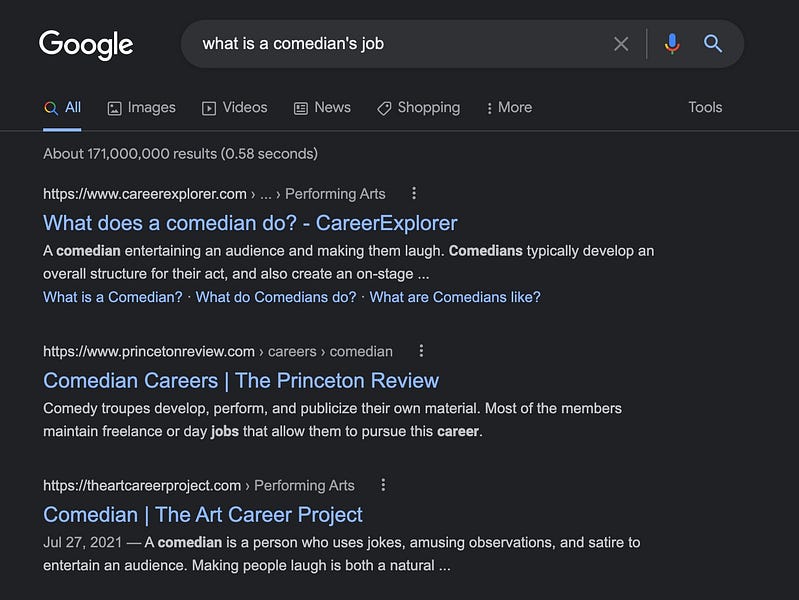Open the three-dot menu for the princetonreview.com result
Image resolution: width=799 pixels, height=600 pixels.
(x=421, y=351)
